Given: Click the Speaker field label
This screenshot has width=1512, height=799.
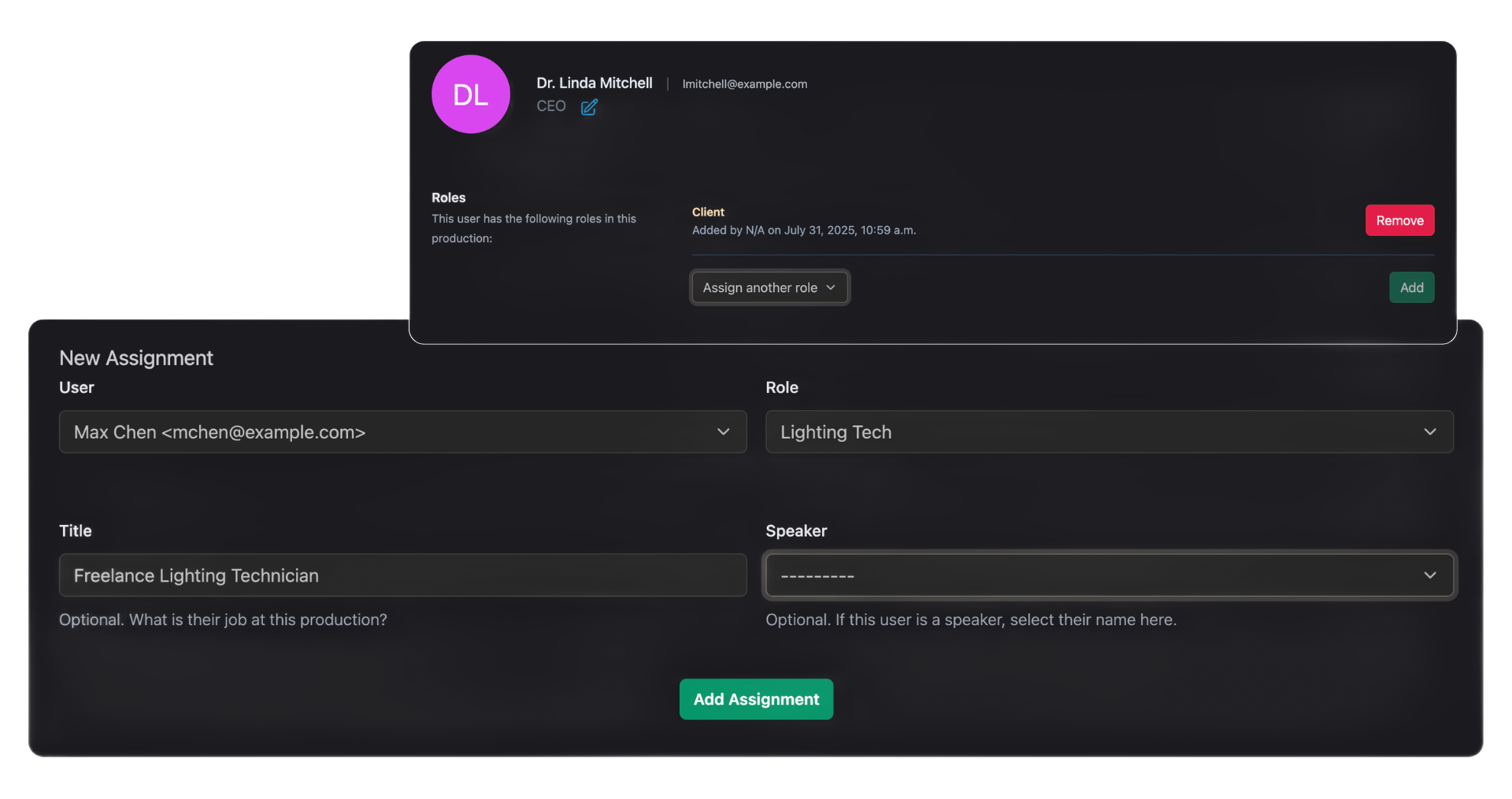Looking at the screenshot, I should click(796, 531).
